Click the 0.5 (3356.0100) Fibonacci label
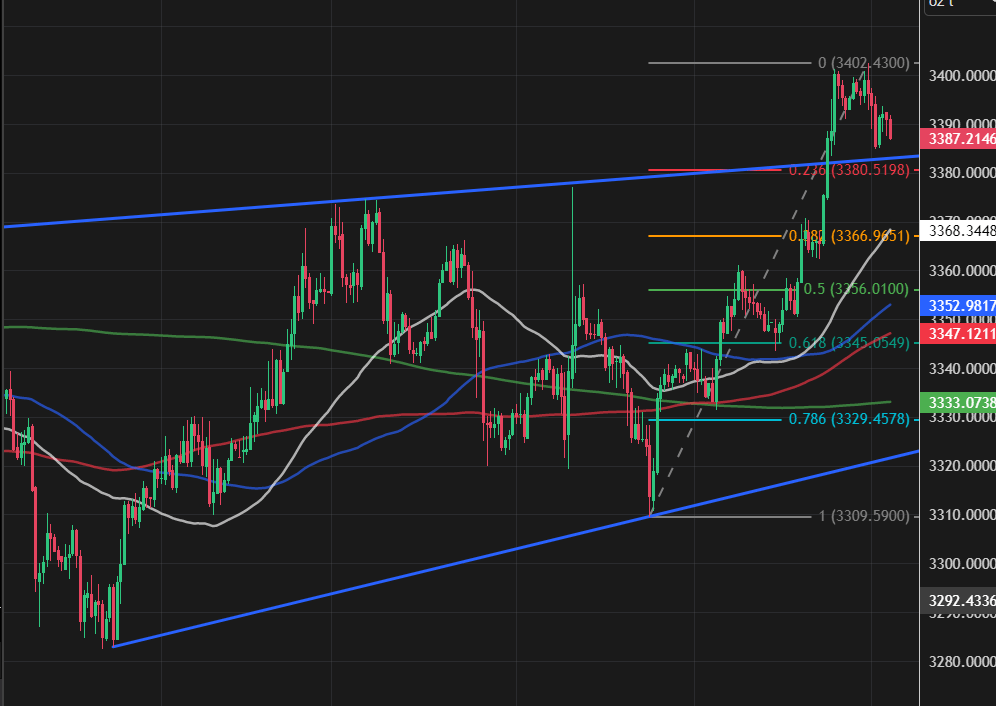 click(857, 289)
